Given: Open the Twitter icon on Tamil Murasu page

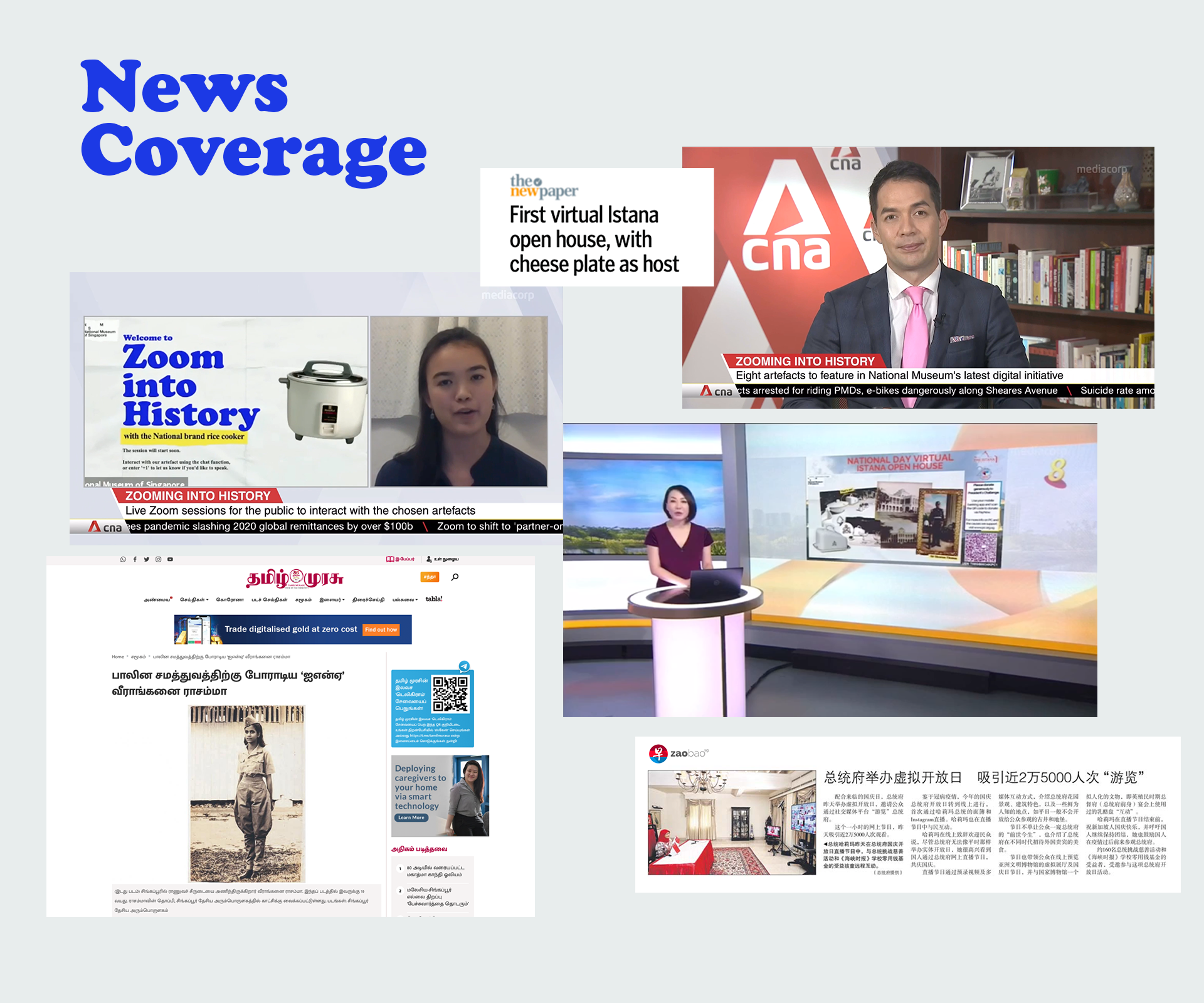Looking at the screenshot, I should (x=147, y=559).
